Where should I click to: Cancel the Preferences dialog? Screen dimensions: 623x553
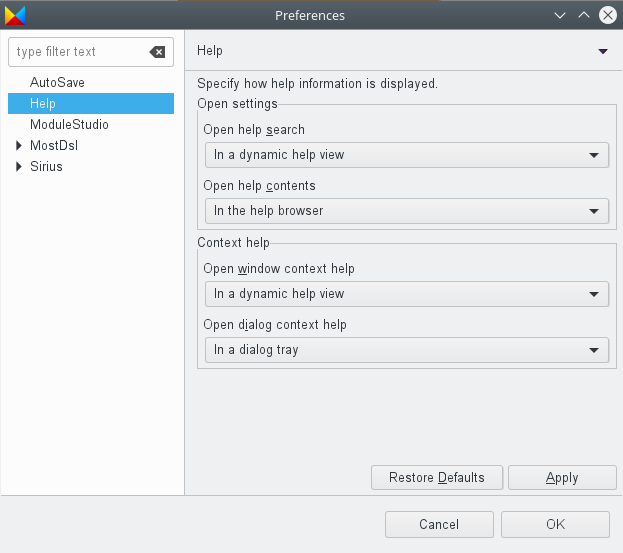pos(439,524)
